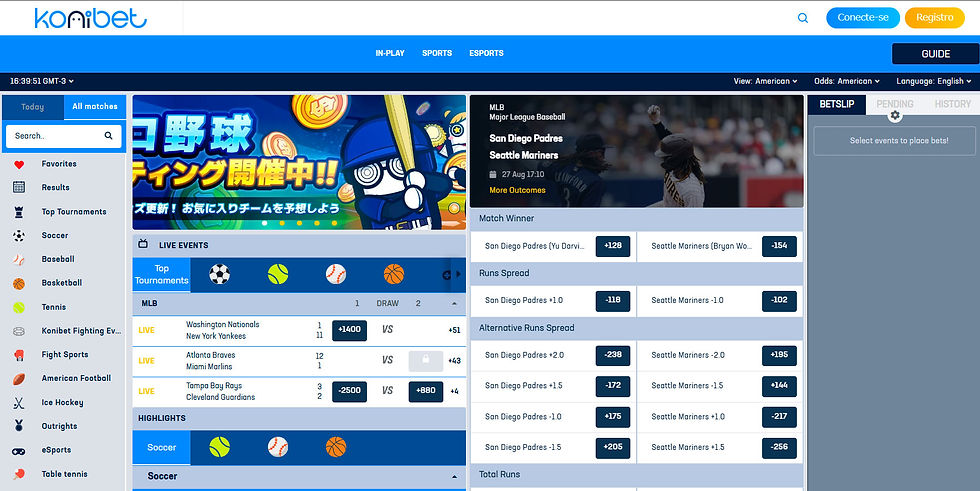Filter live events by baseball icon
The height and width of the screenshot is (491, 980).
(x=336, y=274)
